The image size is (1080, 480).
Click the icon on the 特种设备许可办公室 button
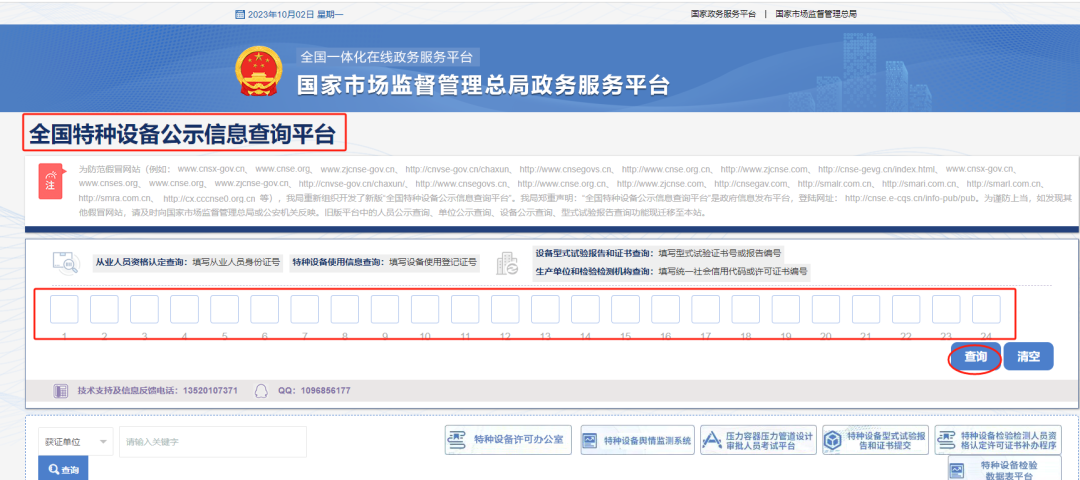458,440
